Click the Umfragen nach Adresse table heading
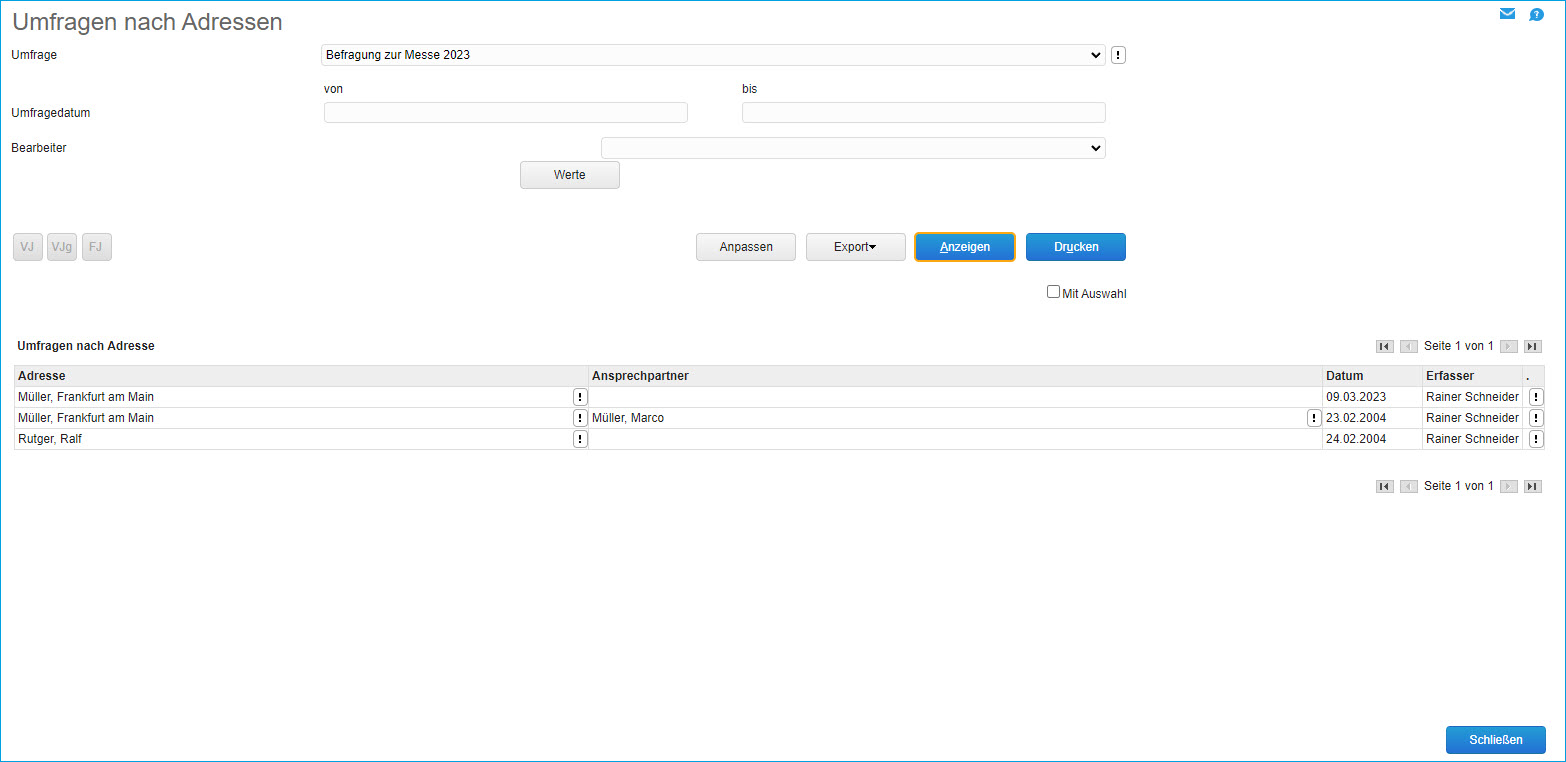 click(x=86, y=346)
